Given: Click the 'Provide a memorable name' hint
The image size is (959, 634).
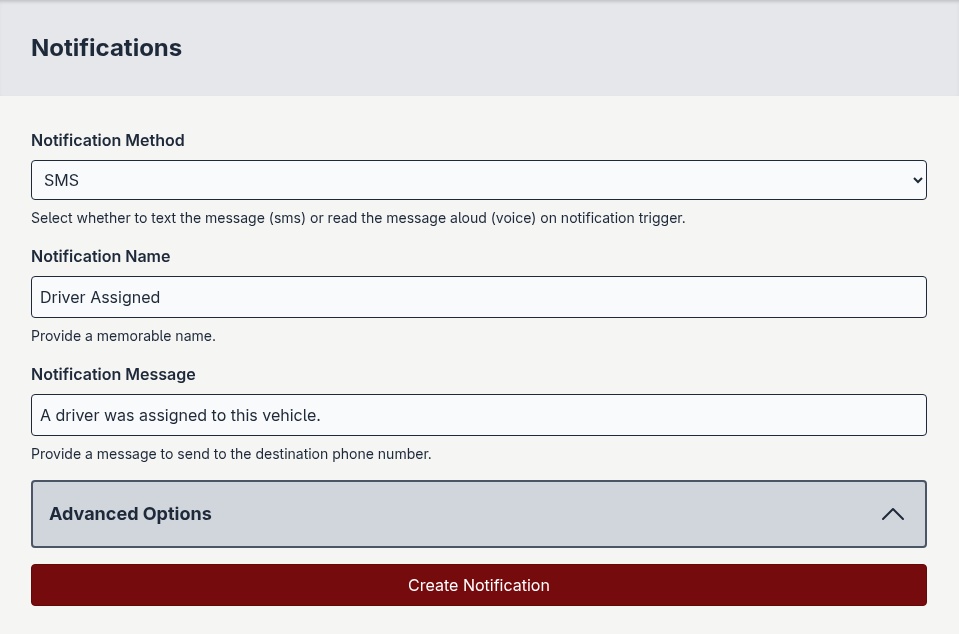Looking at the screenshot, I should point(123,336).
